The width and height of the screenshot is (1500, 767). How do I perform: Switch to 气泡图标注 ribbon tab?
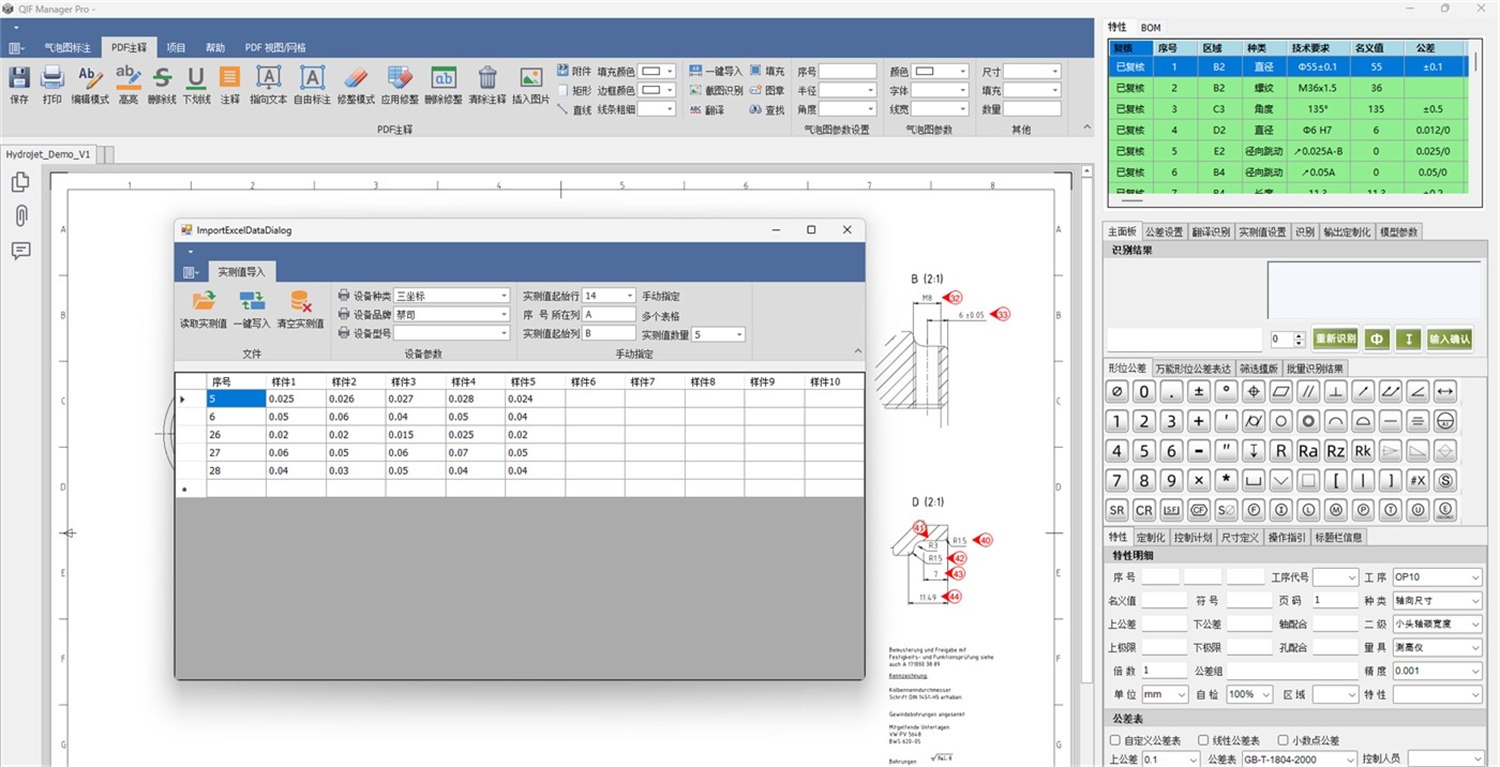[x=67, y=48]
